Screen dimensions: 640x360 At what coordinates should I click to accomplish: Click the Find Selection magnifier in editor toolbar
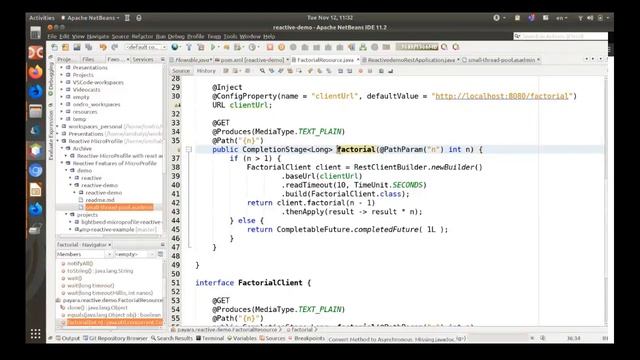(x=262, y=71)
